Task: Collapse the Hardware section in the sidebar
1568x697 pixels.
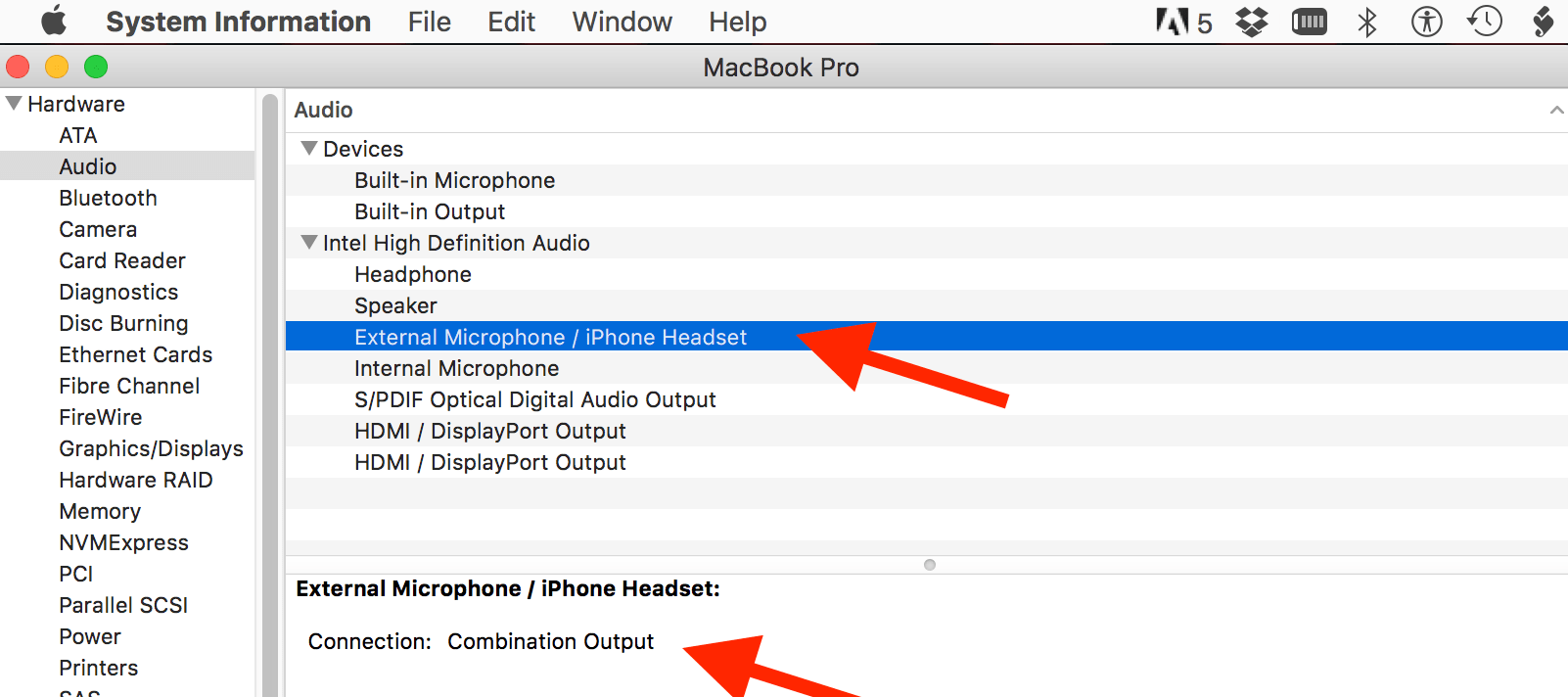Action: pos(13,102)
